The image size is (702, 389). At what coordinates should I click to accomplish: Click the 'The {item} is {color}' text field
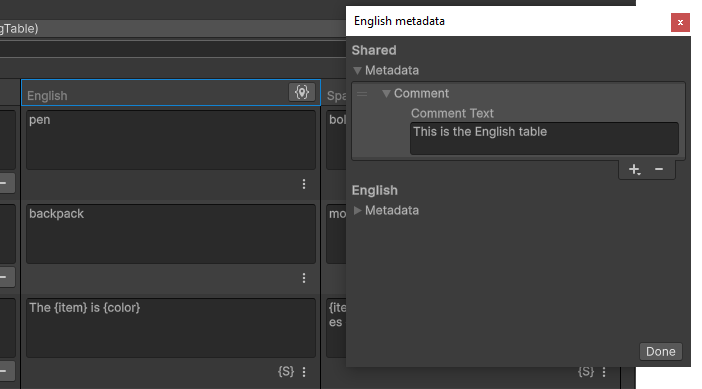(171, 328)
